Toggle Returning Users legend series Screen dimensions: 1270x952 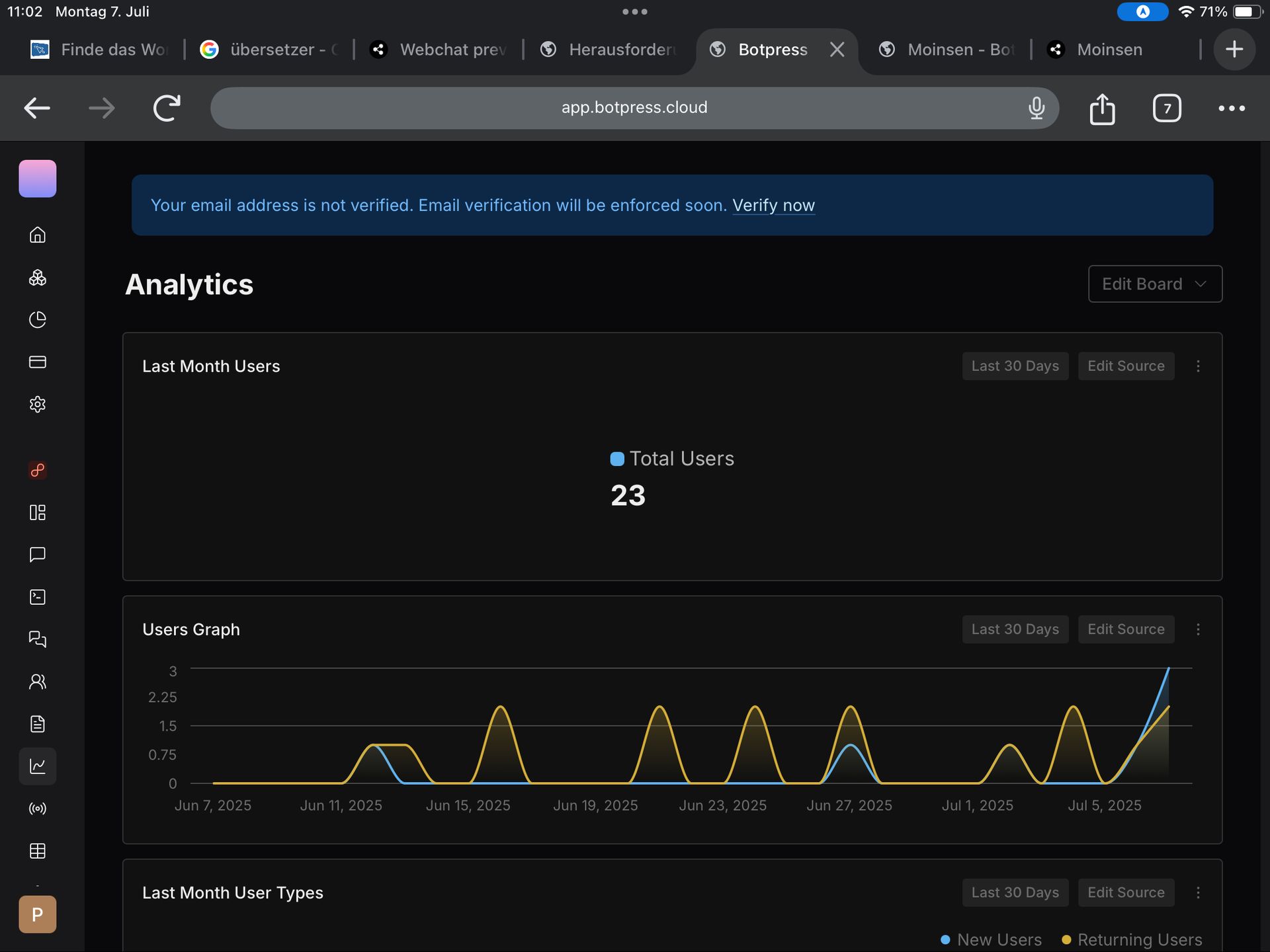pyautogui.click(x=1132, y=939)
